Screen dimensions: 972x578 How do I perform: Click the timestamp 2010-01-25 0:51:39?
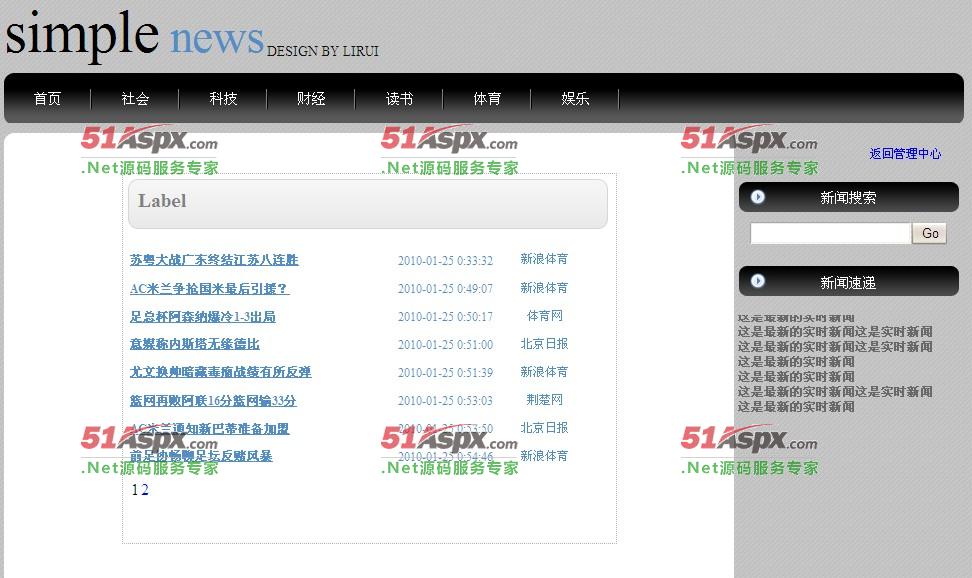coord(445,372)
